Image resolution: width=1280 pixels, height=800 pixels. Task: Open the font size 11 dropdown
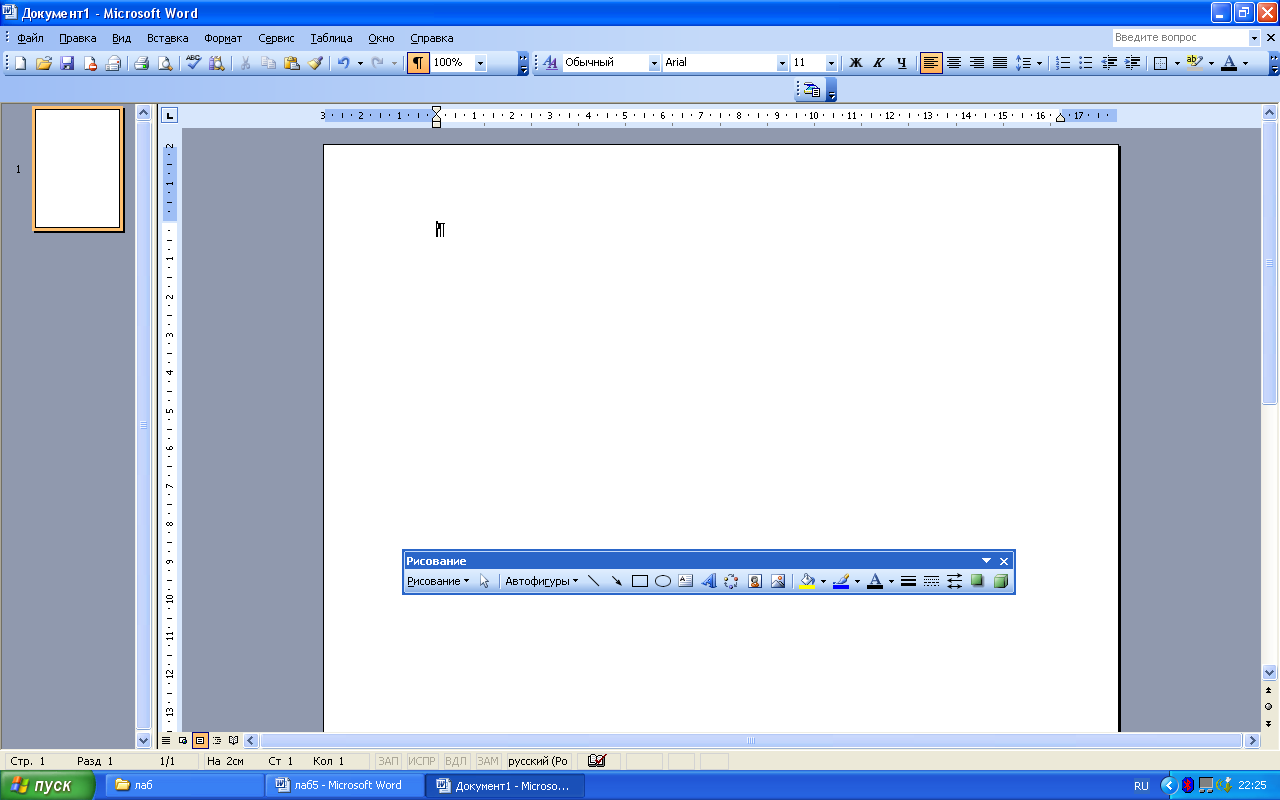[829, 63]
